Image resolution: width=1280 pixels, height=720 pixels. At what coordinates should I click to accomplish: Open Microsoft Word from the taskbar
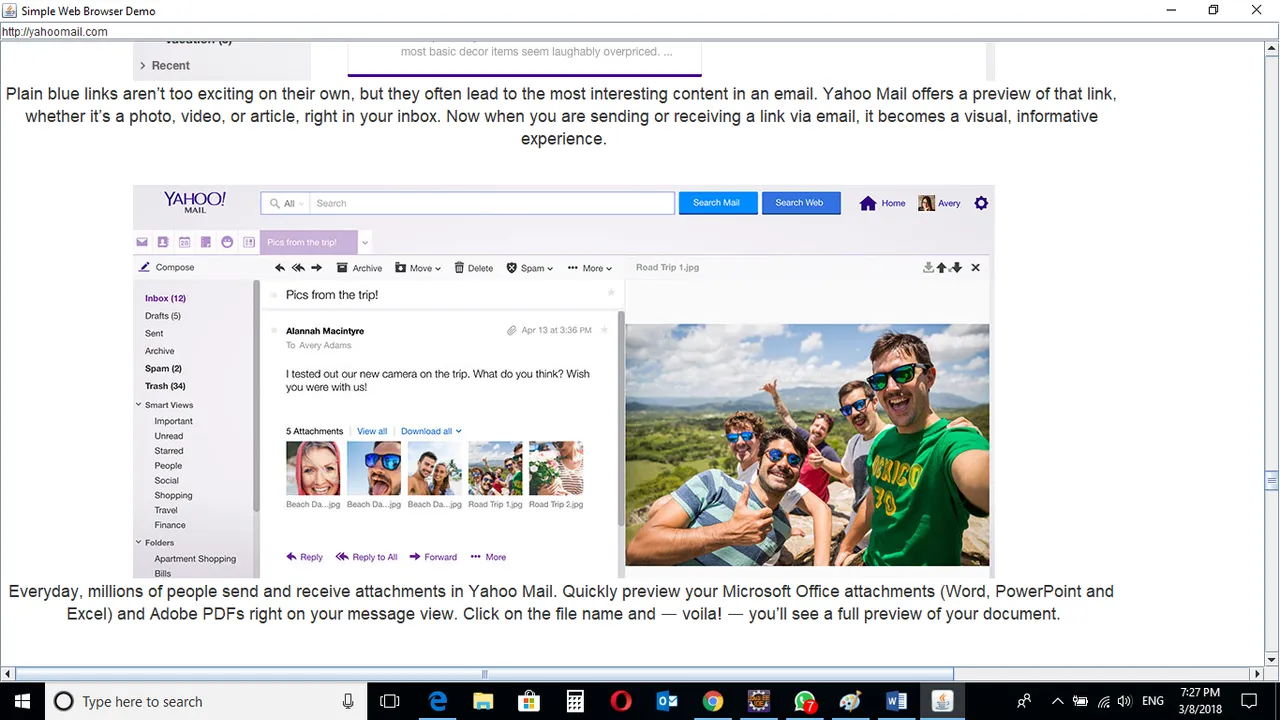click(896, 701)
